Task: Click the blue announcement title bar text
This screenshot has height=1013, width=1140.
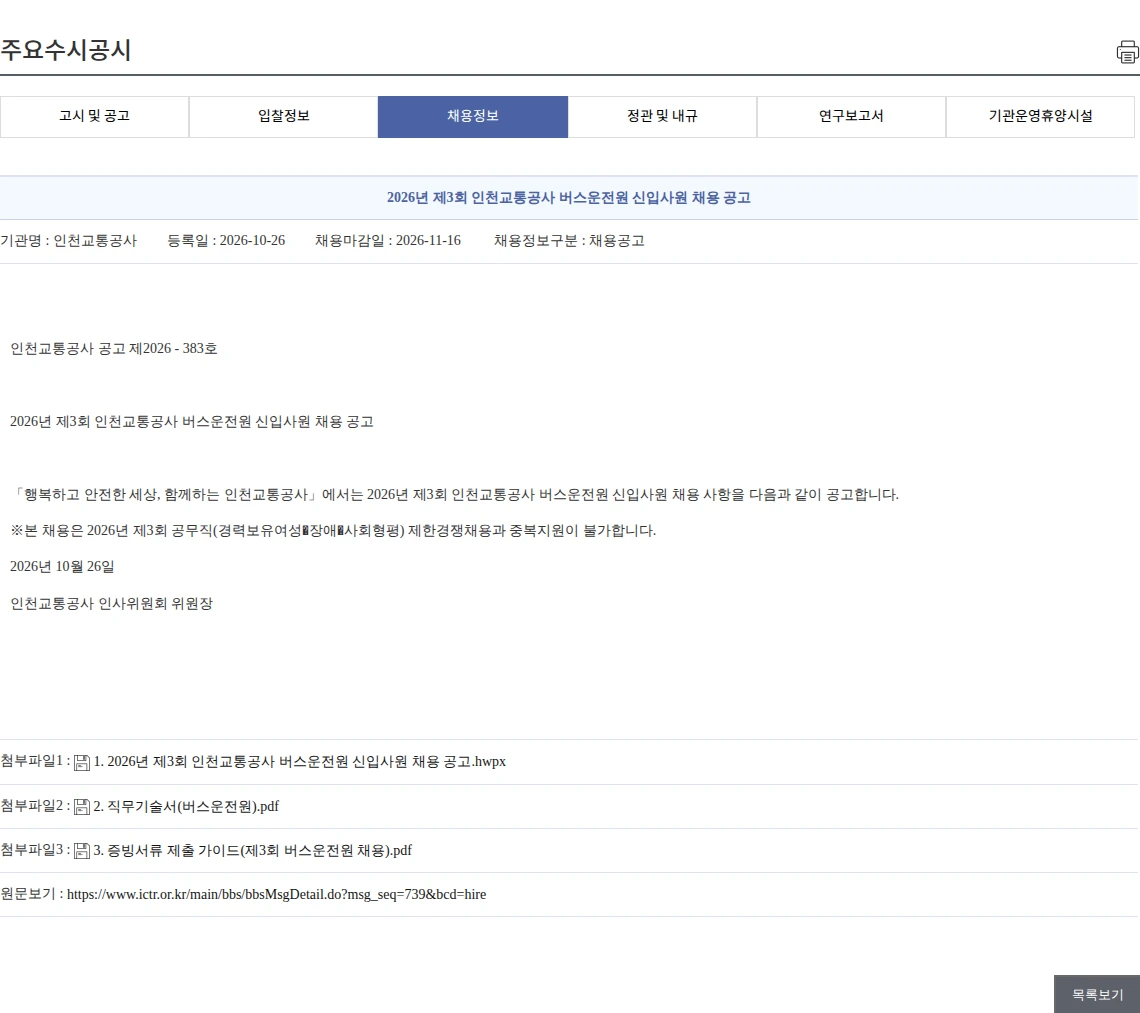Action: [569, 198]
